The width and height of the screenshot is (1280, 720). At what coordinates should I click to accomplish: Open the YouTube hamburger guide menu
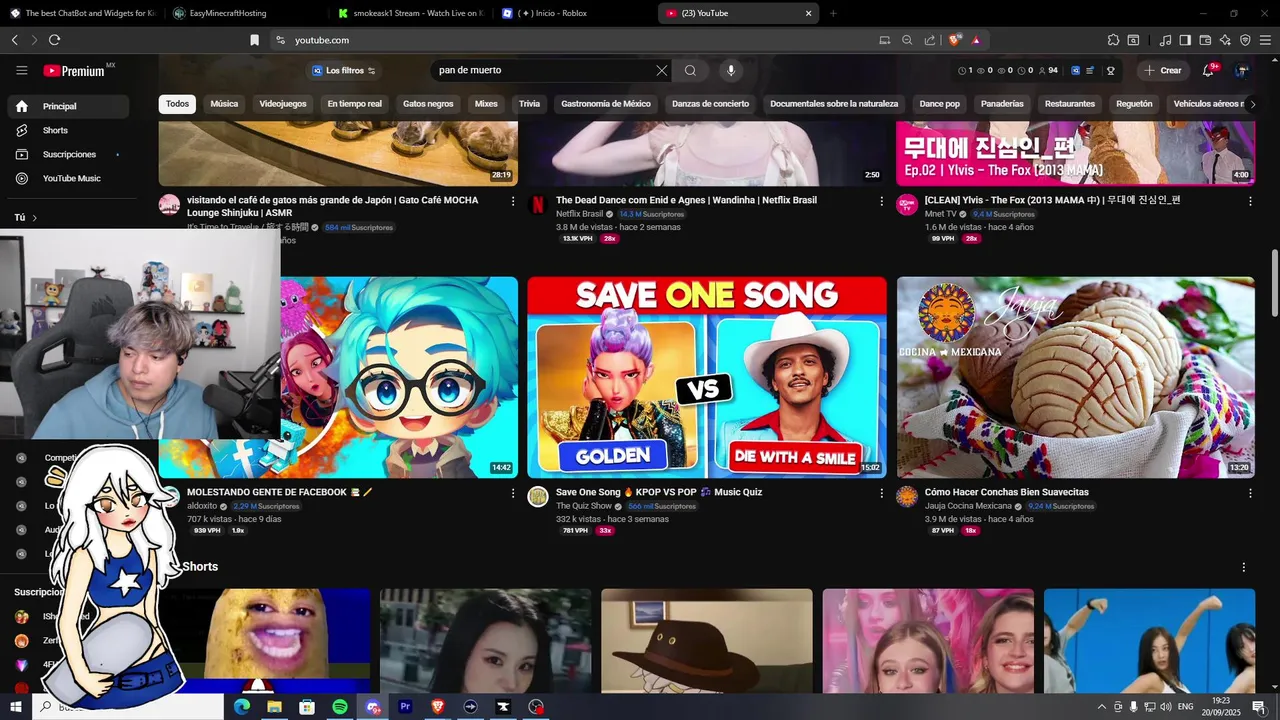pos(21,70)
